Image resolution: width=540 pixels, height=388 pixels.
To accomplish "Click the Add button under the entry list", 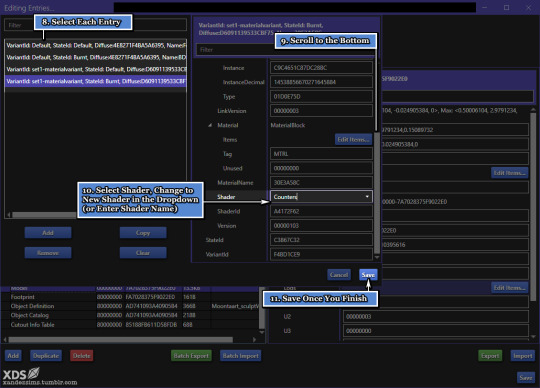I will 48,233.
